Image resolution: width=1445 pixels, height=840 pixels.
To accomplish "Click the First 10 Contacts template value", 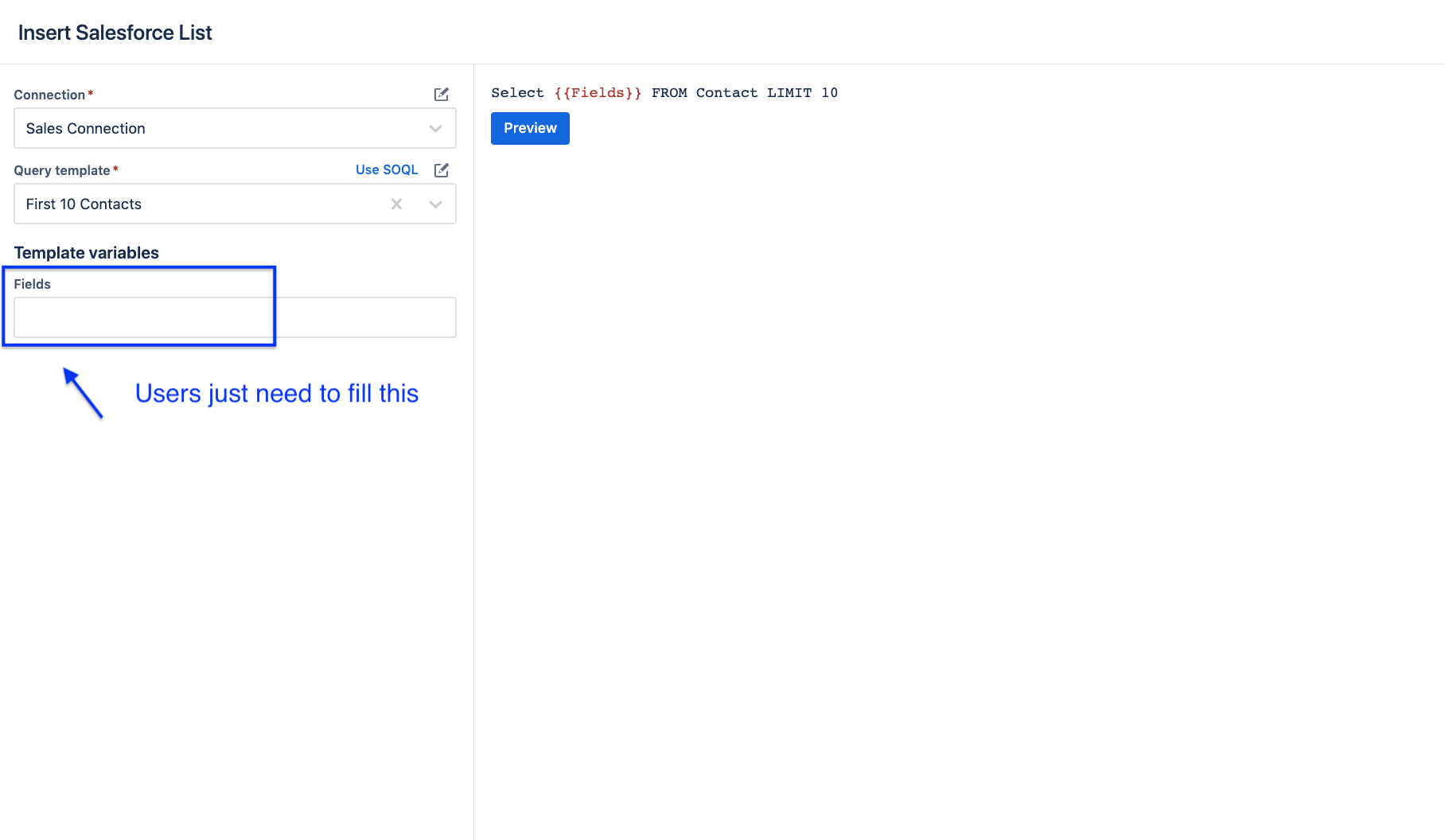I will point(84,204).
